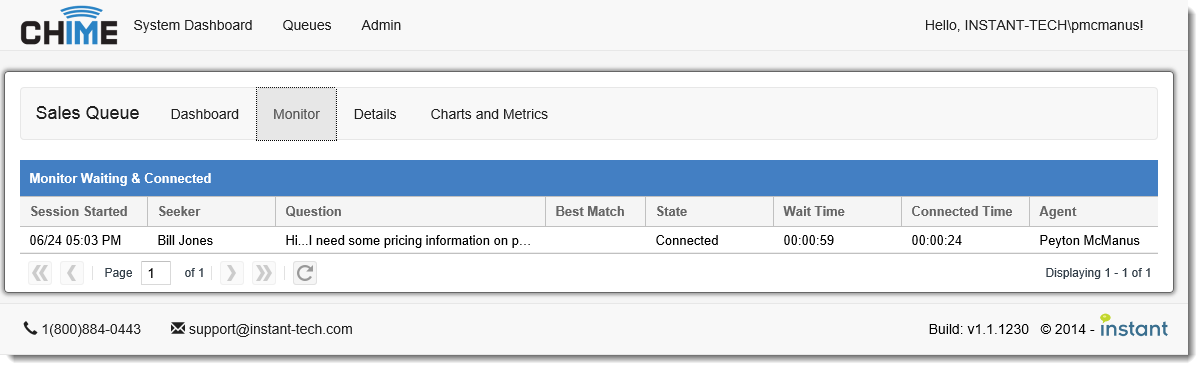The height and width of the screenshot is (370, 1203).
Task: Switch to the Details tab
Action: 375,114
